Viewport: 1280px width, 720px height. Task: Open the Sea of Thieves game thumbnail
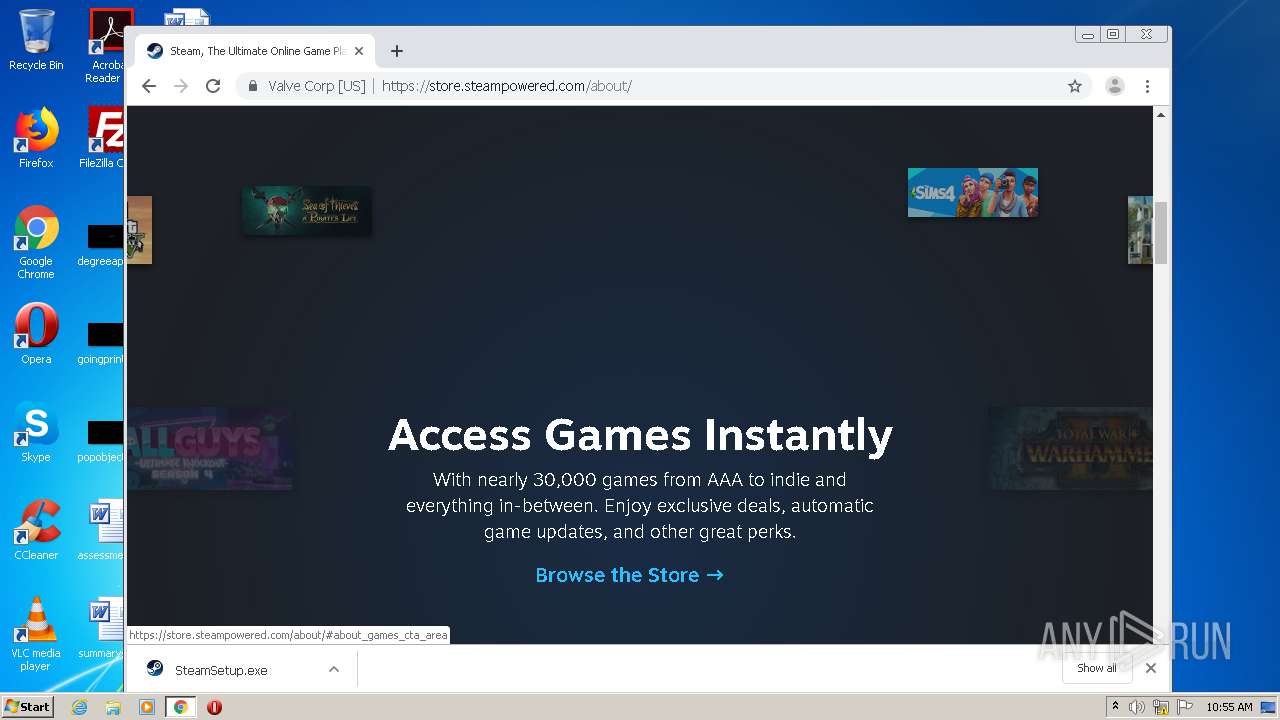click(307, 211)
